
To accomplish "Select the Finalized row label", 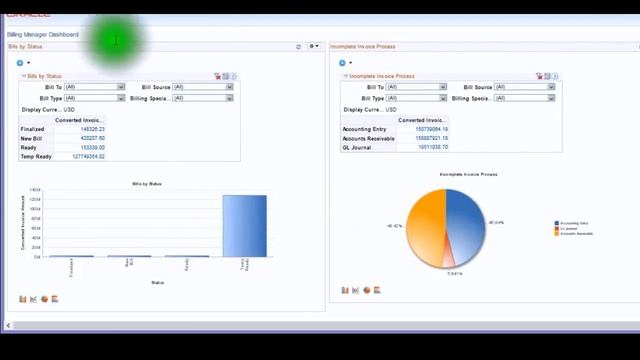I will [32, 129].
